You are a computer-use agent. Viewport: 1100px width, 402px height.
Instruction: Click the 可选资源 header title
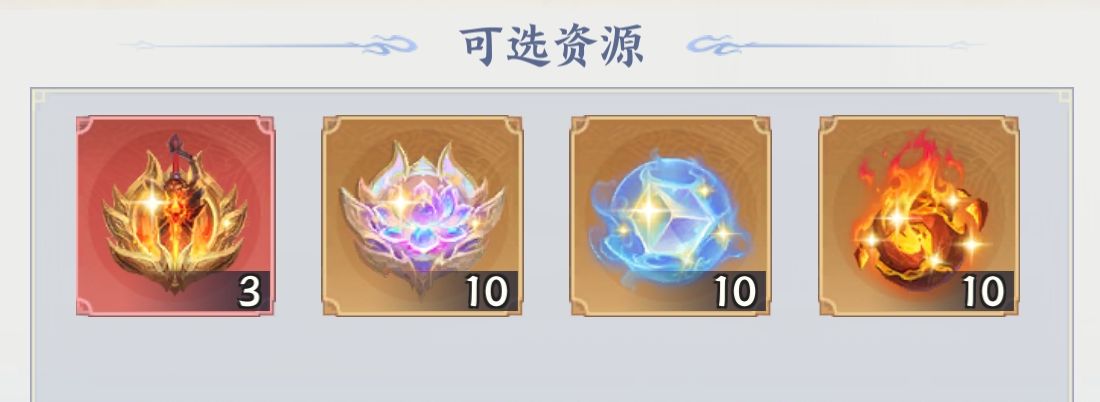coord(551,46)
